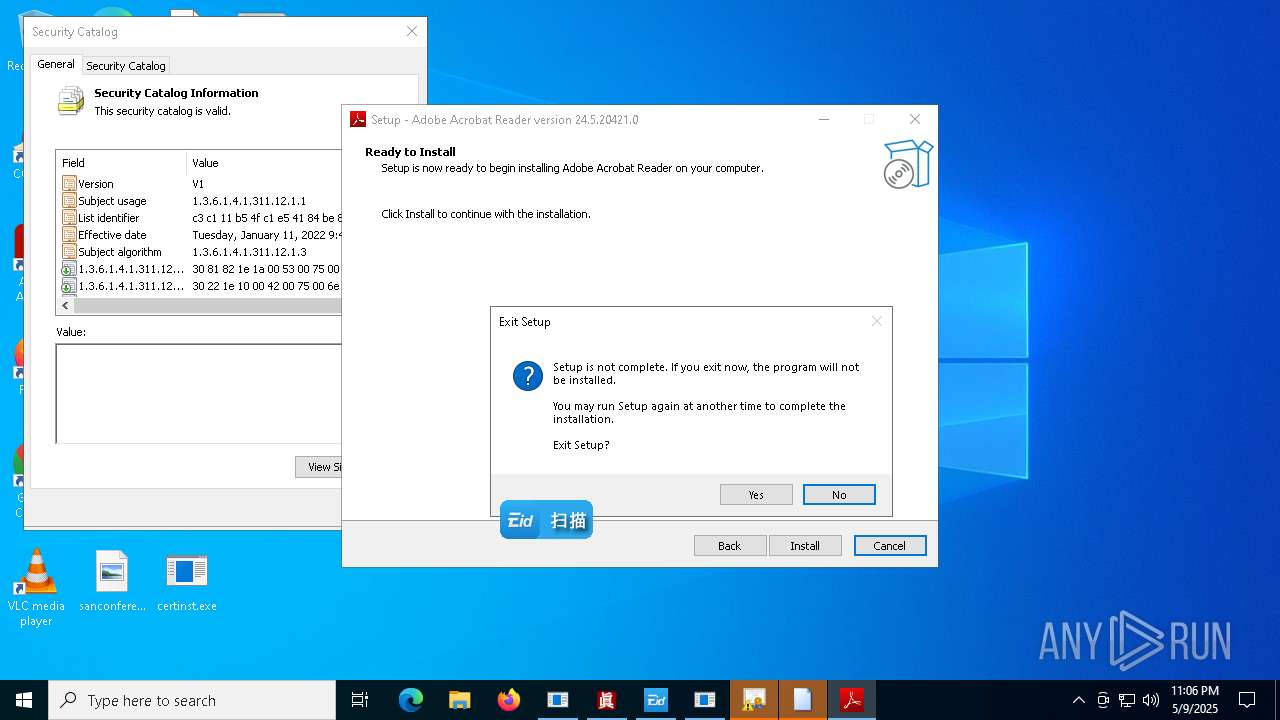
Task: Click the View Signature button
Action: pyautogui.click(x=318, y=467)
